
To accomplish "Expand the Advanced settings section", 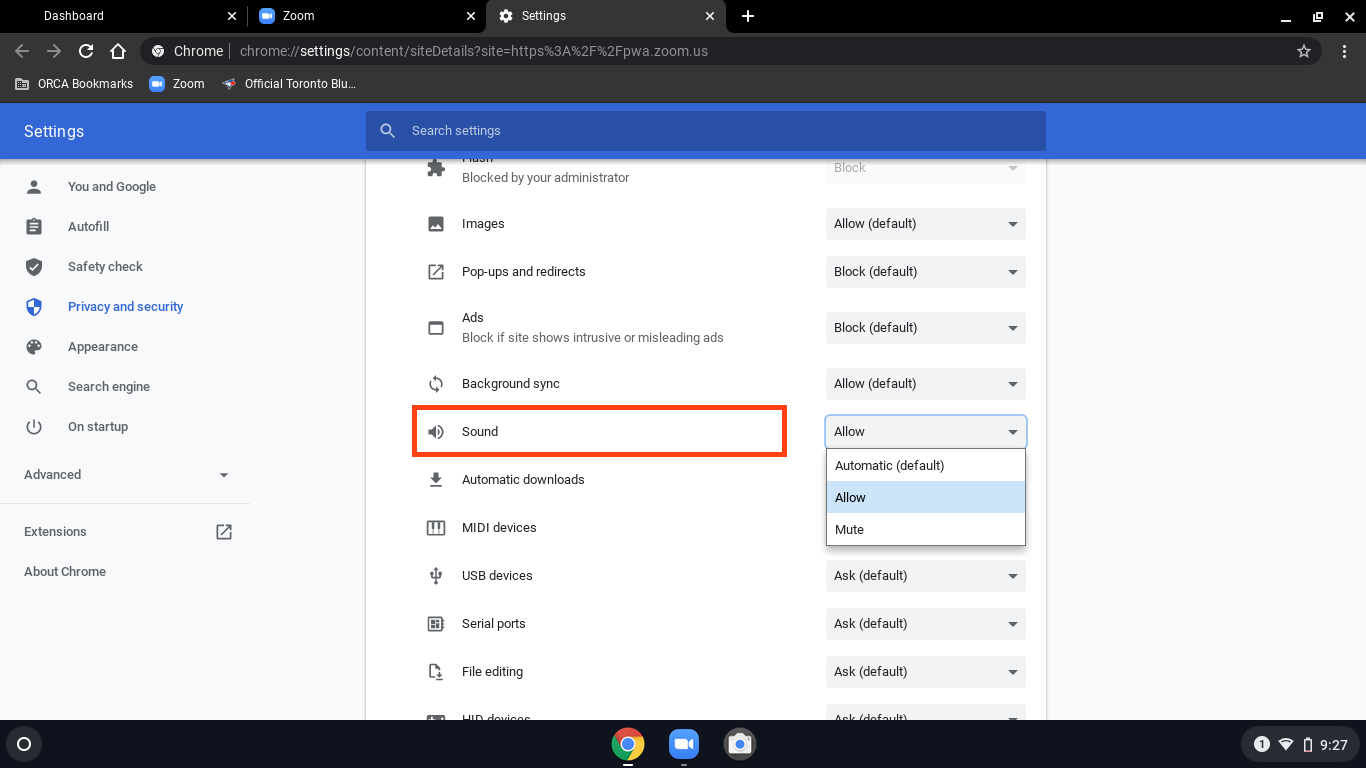I will point(126,475).
